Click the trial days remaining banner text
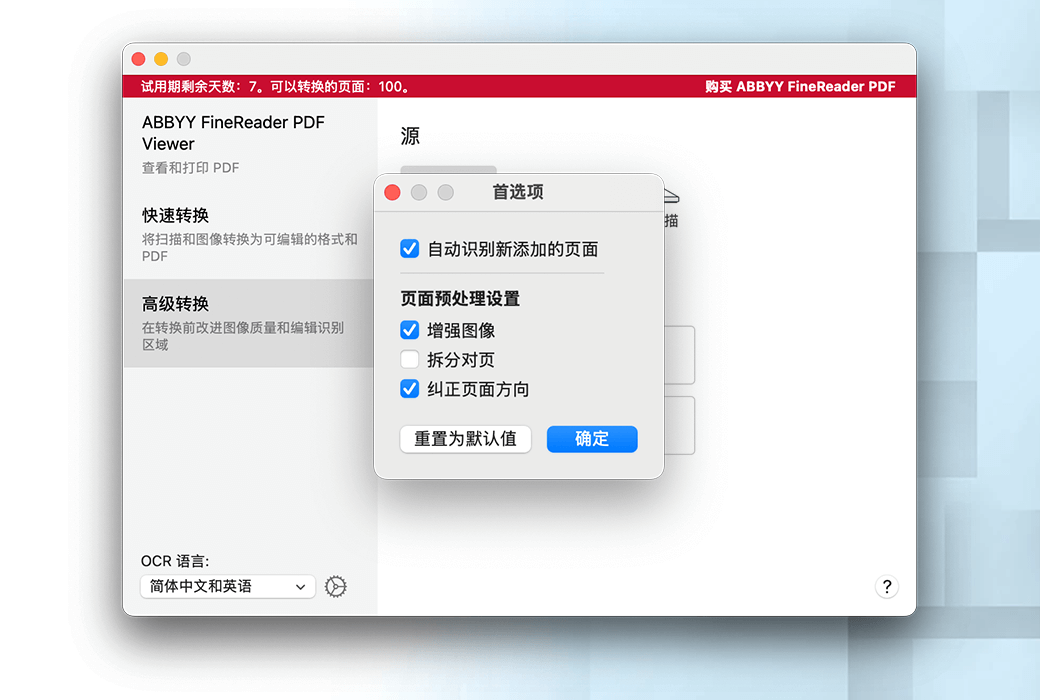 [x=276, y=87]
